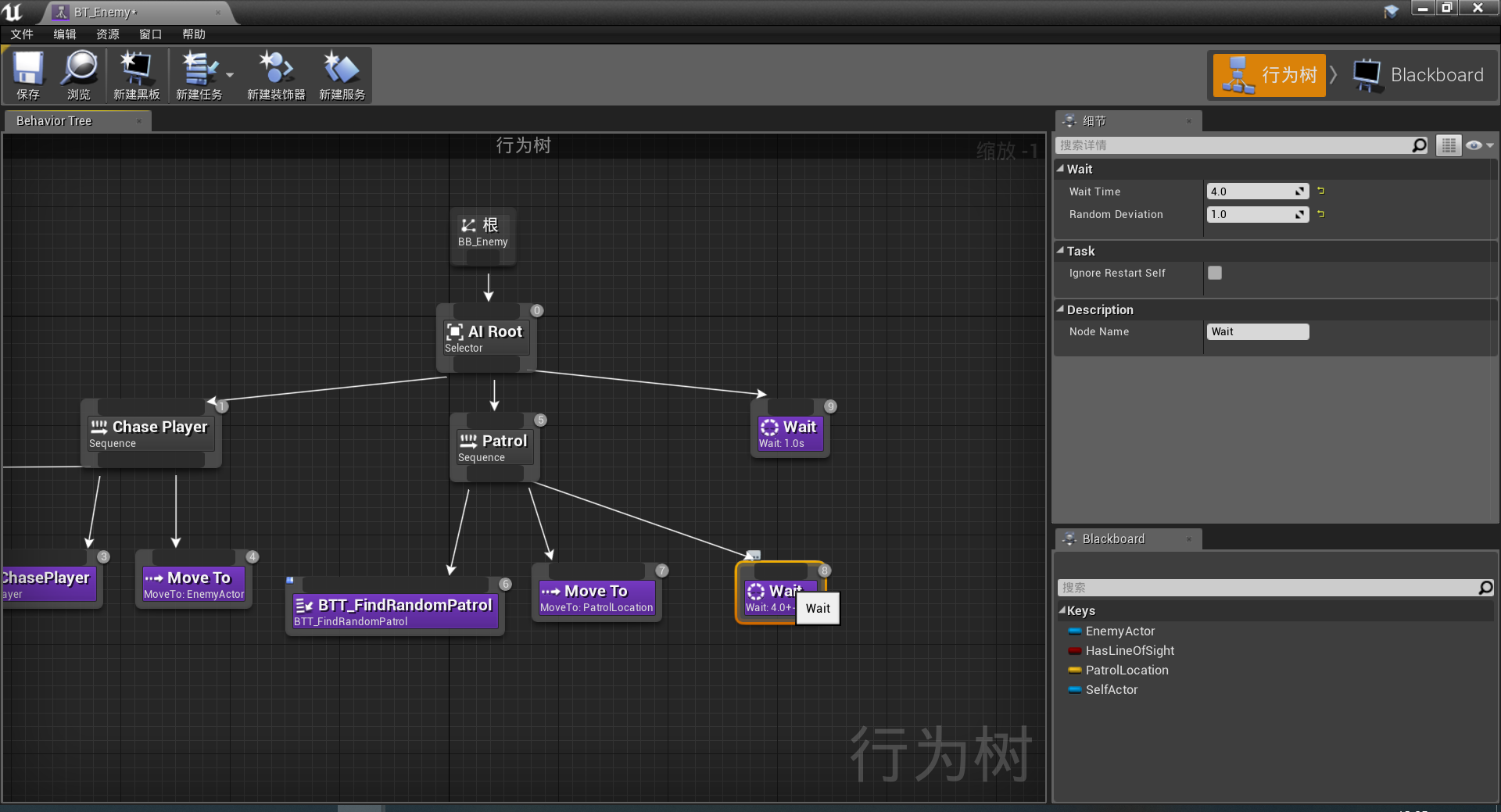Toggle Ignore Restart Self checkbox
This screenshot has width=1501, height=812.
(x=1215, y=273)
